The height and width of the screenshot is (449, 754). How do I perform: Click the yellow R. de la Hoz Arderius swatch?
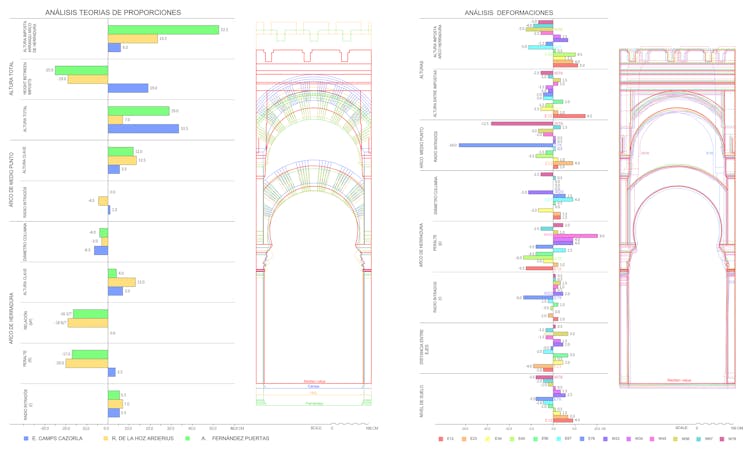(106, 438)
